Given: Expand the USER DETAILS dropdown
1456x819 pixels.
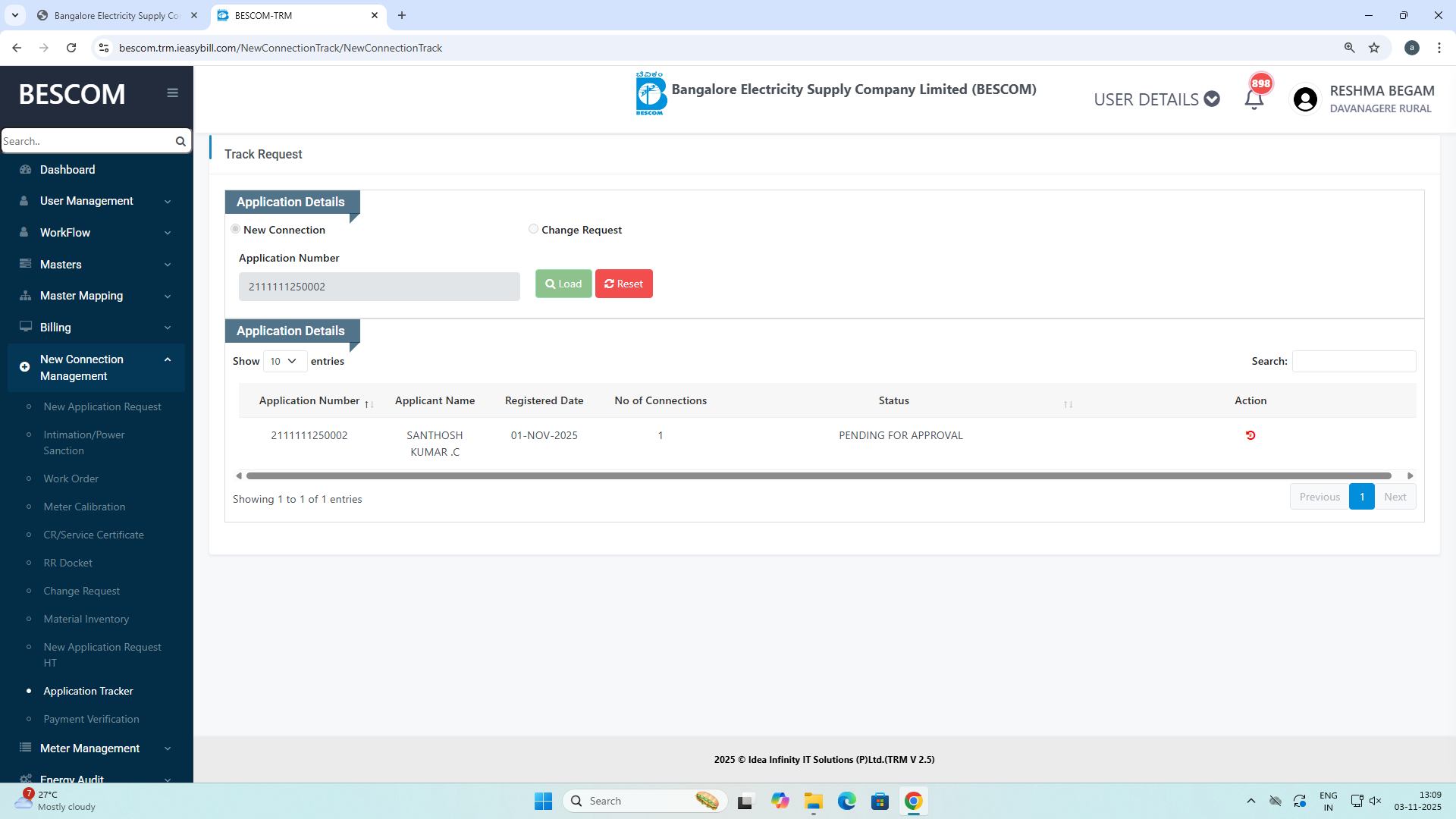Looking at the screenshot, I should pyautogui.click(x=1156, y=99).
